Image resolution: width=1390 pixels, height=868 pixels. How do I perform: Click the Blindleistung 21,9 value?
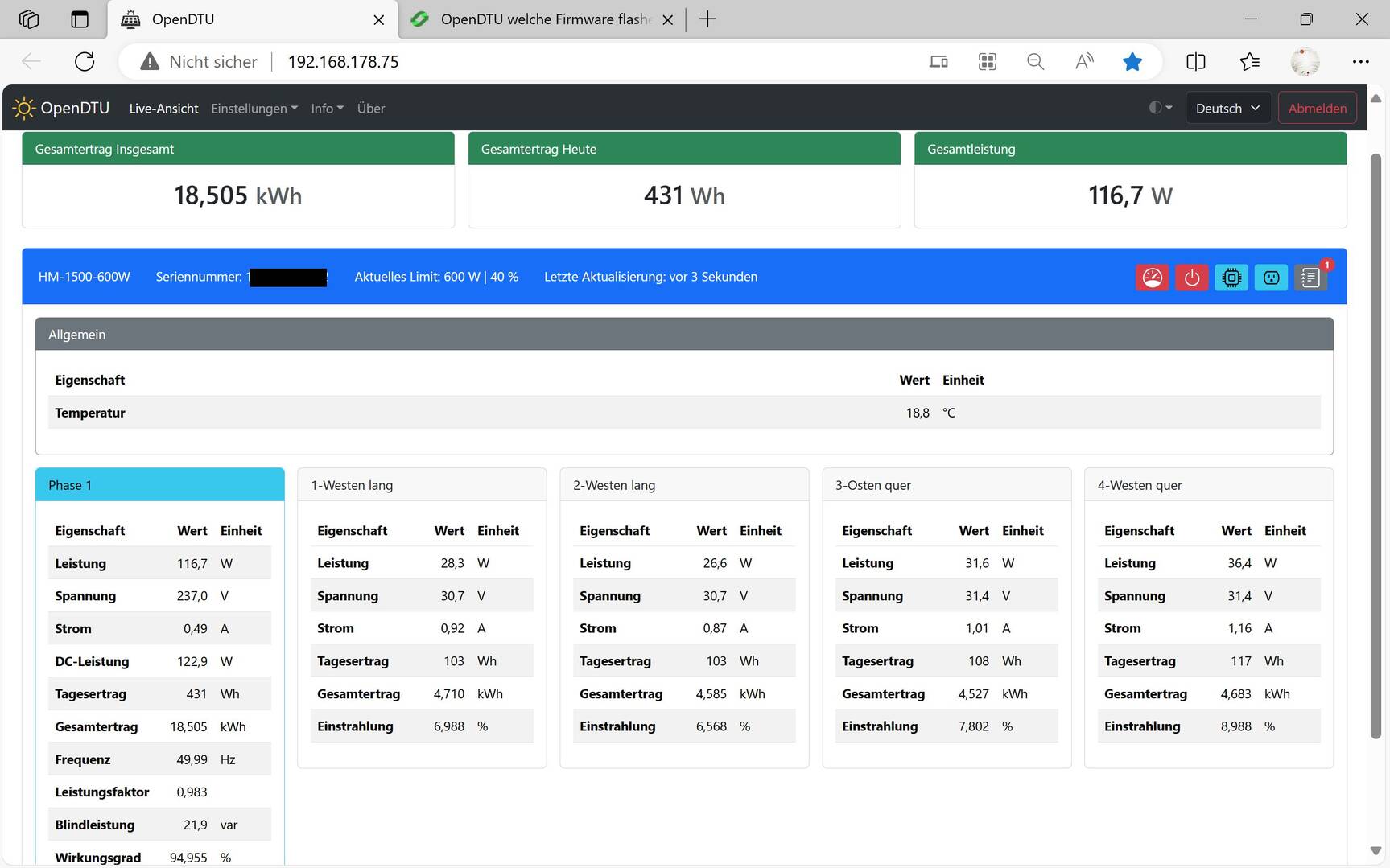point(195,825)
